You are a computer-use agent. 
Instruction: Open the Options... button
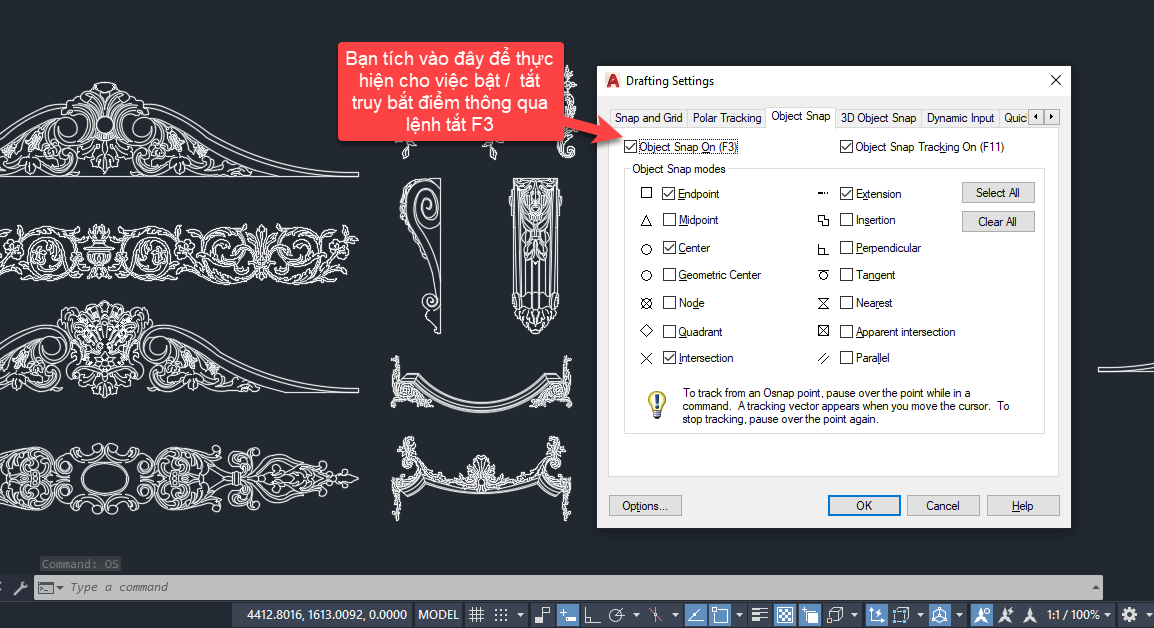point(645,506)
